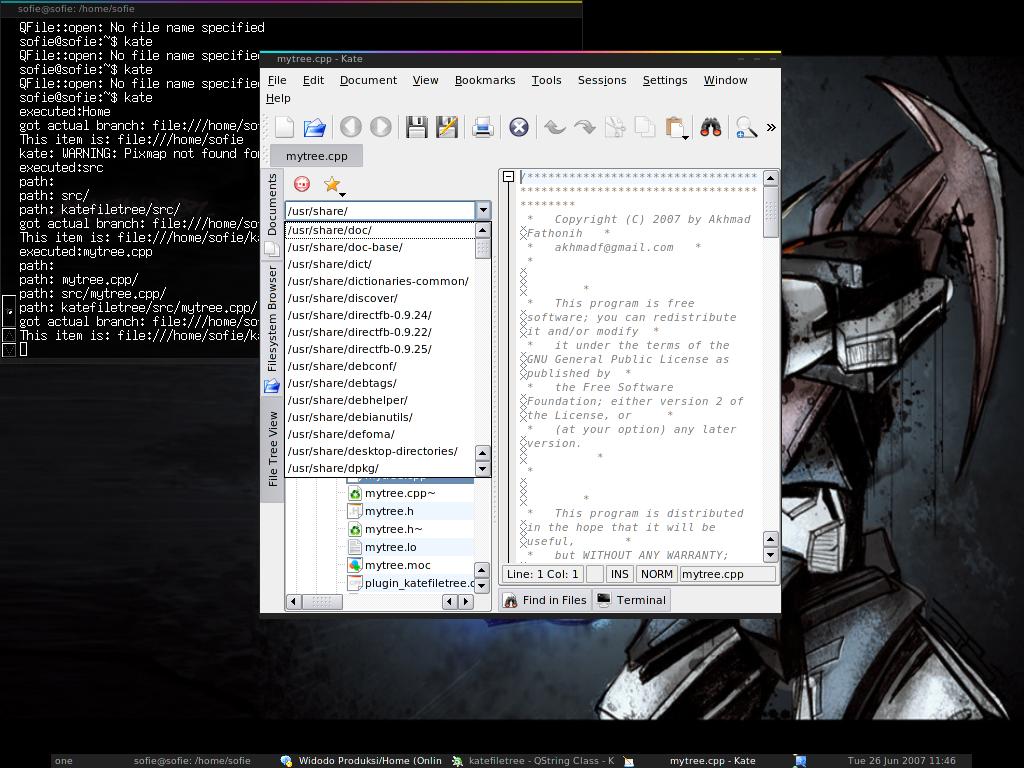Click the NORM selection mode indicator
This screenshot has height=768, width=1024.
[656, 574]
